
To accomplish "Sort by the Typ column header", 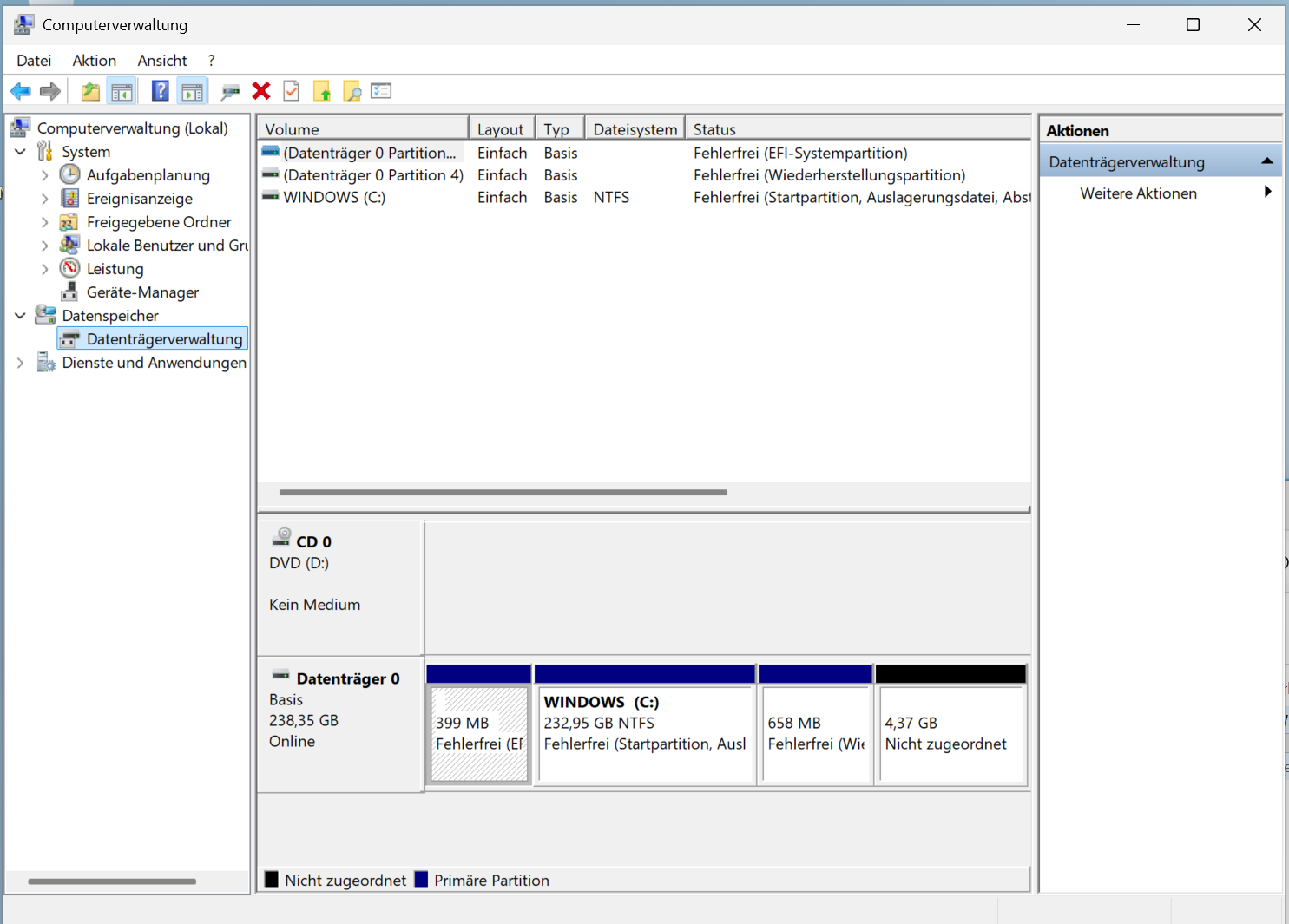I will (560, 128).
